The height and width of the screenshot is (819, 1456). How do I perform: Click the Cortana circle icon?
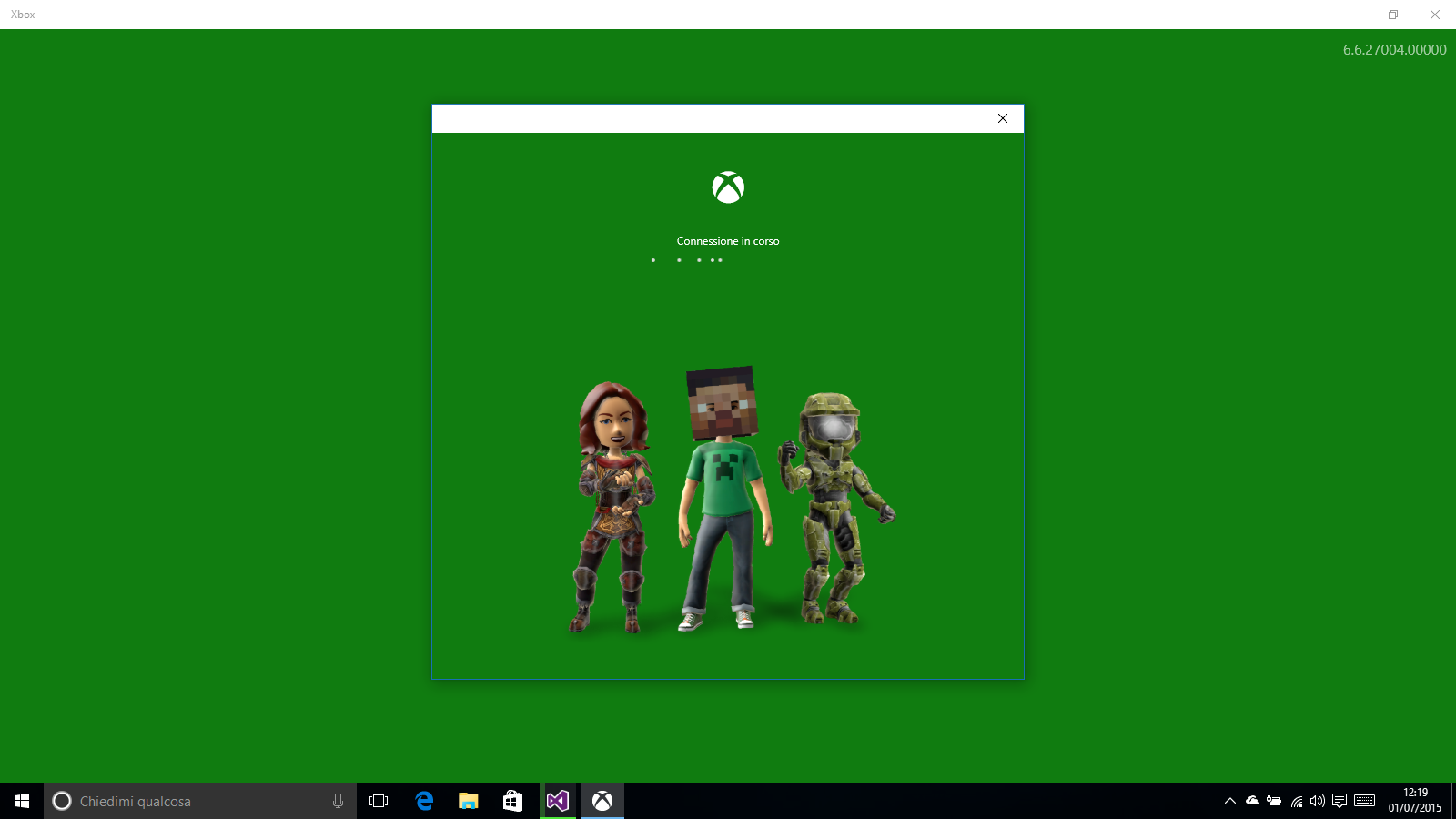(62, 801)
